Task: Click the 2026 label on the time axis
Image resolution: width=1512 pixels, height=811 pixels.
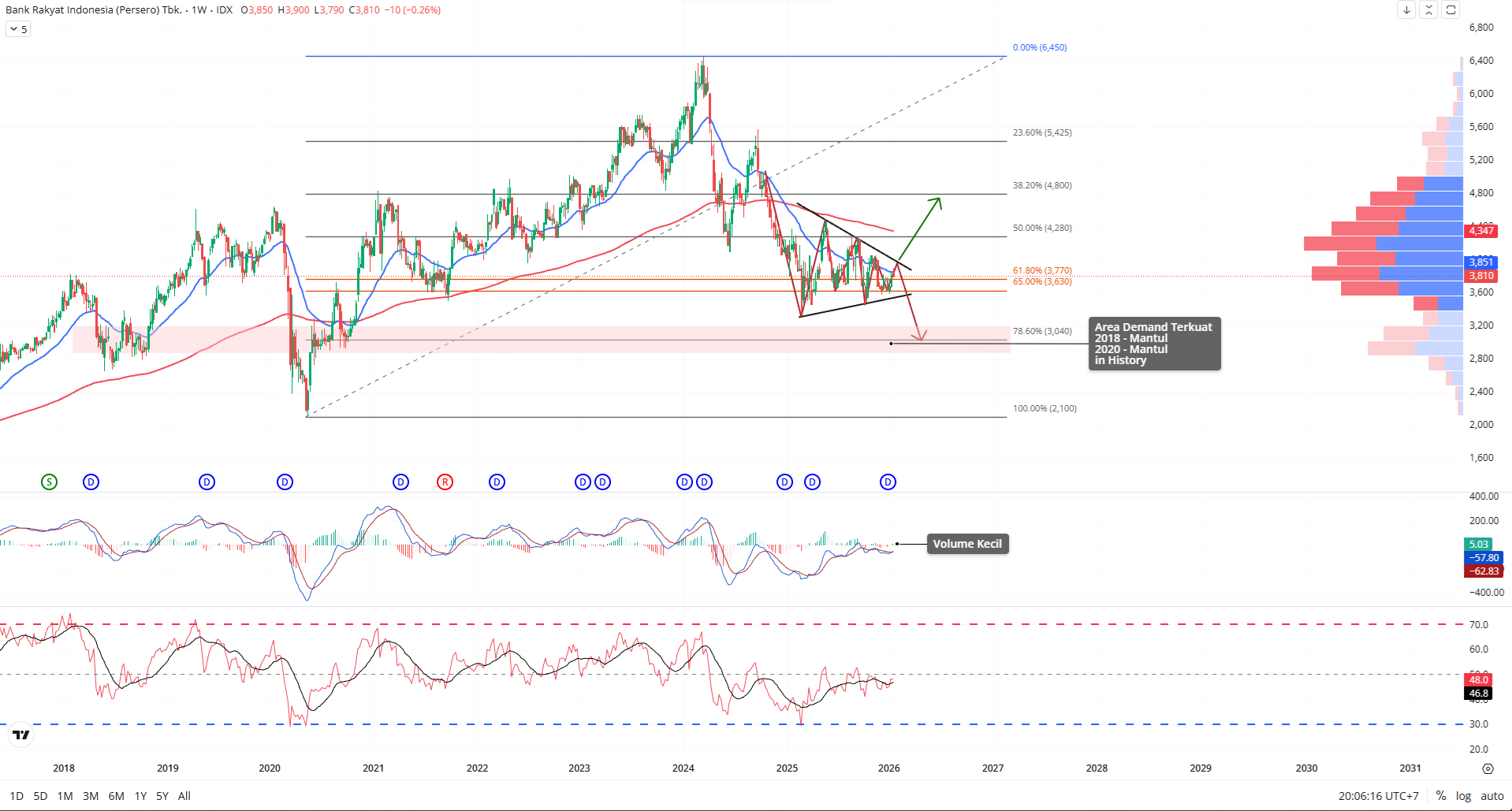Action: (889, 768)
